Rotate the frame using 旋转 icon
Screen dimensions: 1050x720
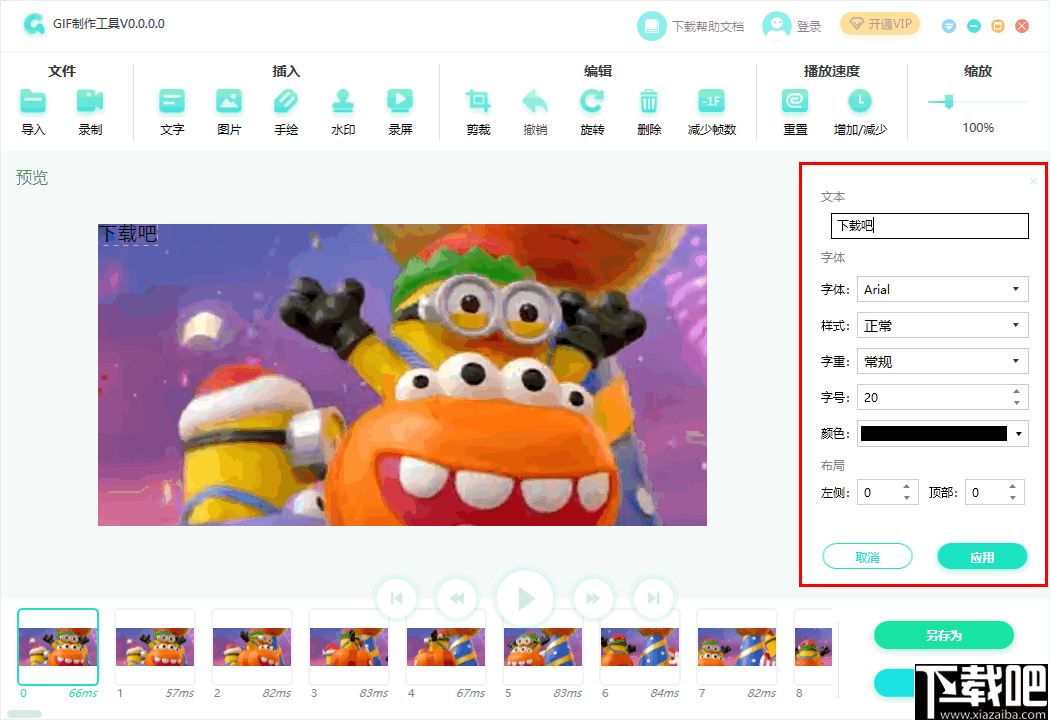click(592, 102)
